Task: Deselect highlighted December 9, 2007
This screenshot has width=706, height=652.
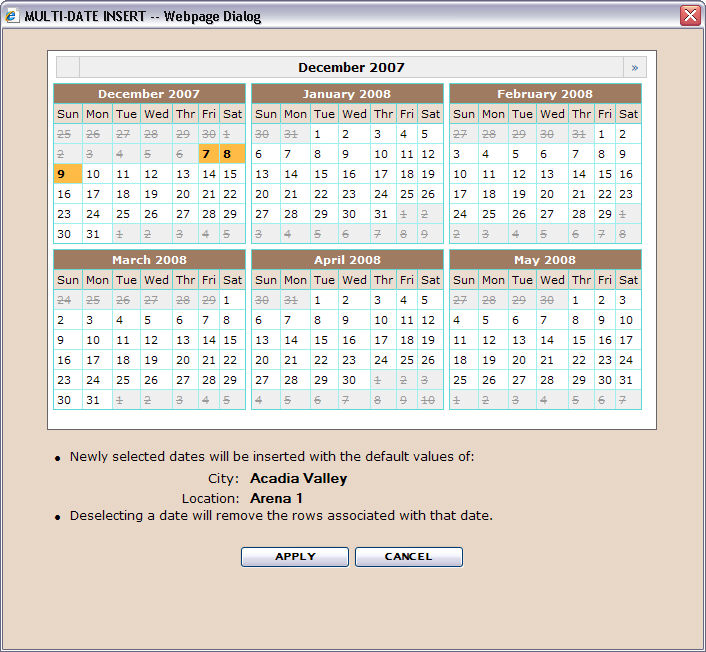Action: (68, 174)
